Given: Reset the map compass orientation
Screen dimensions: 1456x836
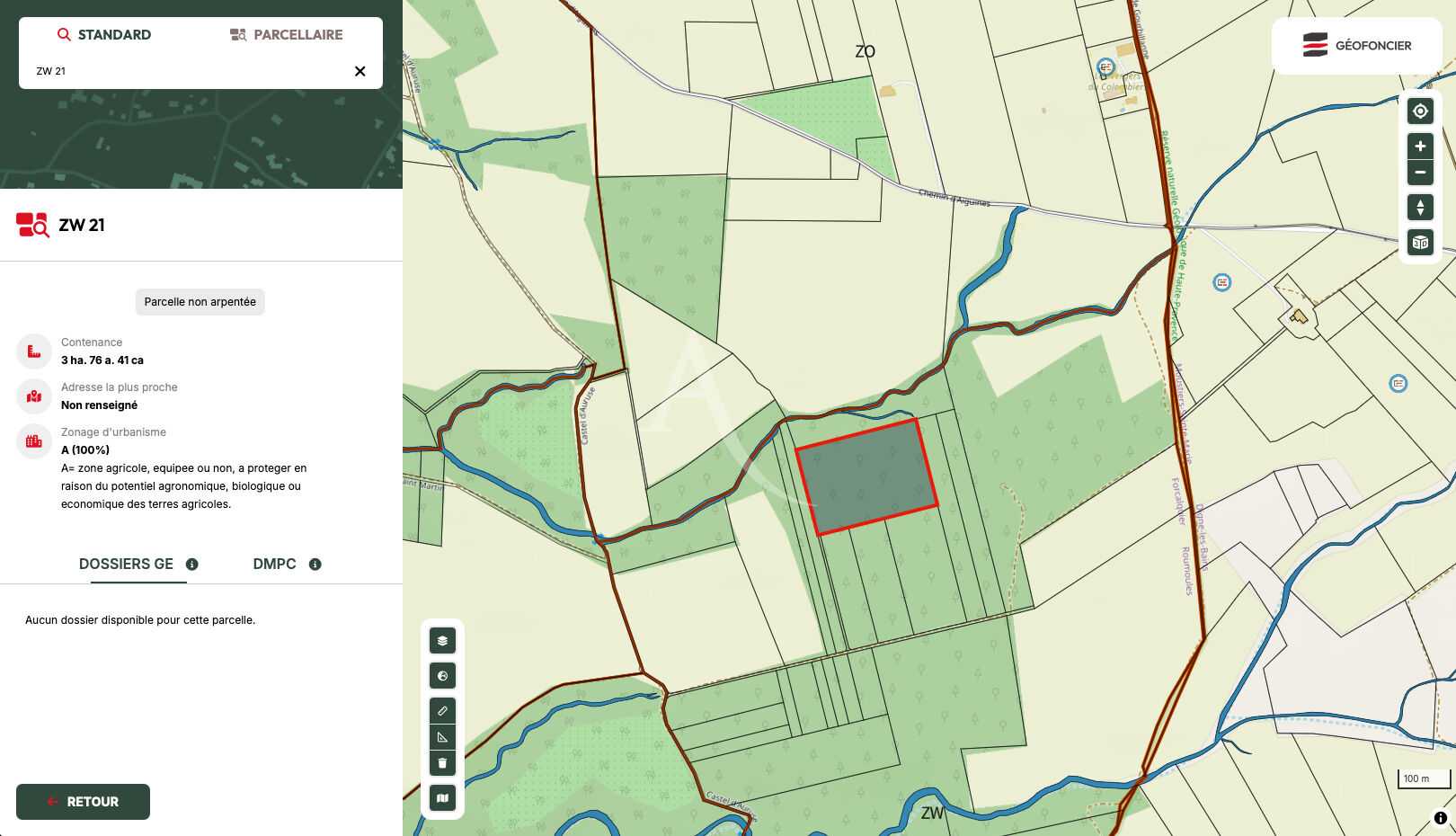Looking at the screenshot, I should (1420, 208).
